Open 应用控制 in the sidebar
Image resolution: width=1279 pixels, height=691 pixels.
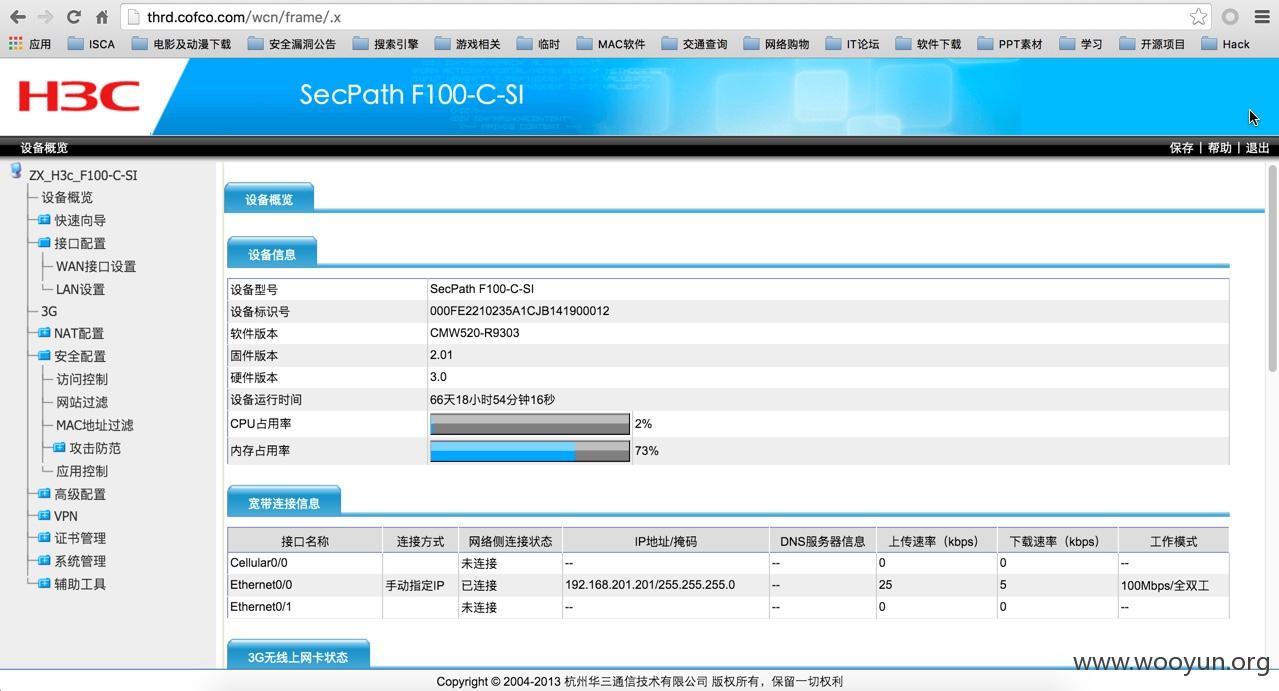click(x=82, y=472)
